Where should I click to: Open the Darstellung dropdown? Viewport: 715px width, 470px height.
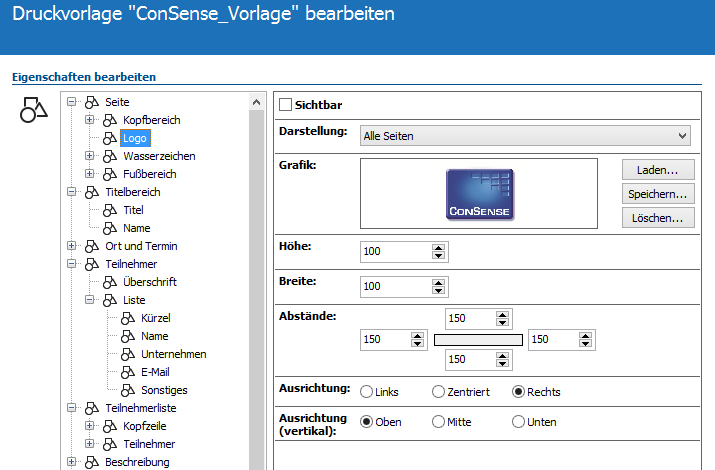pos(525,135)
